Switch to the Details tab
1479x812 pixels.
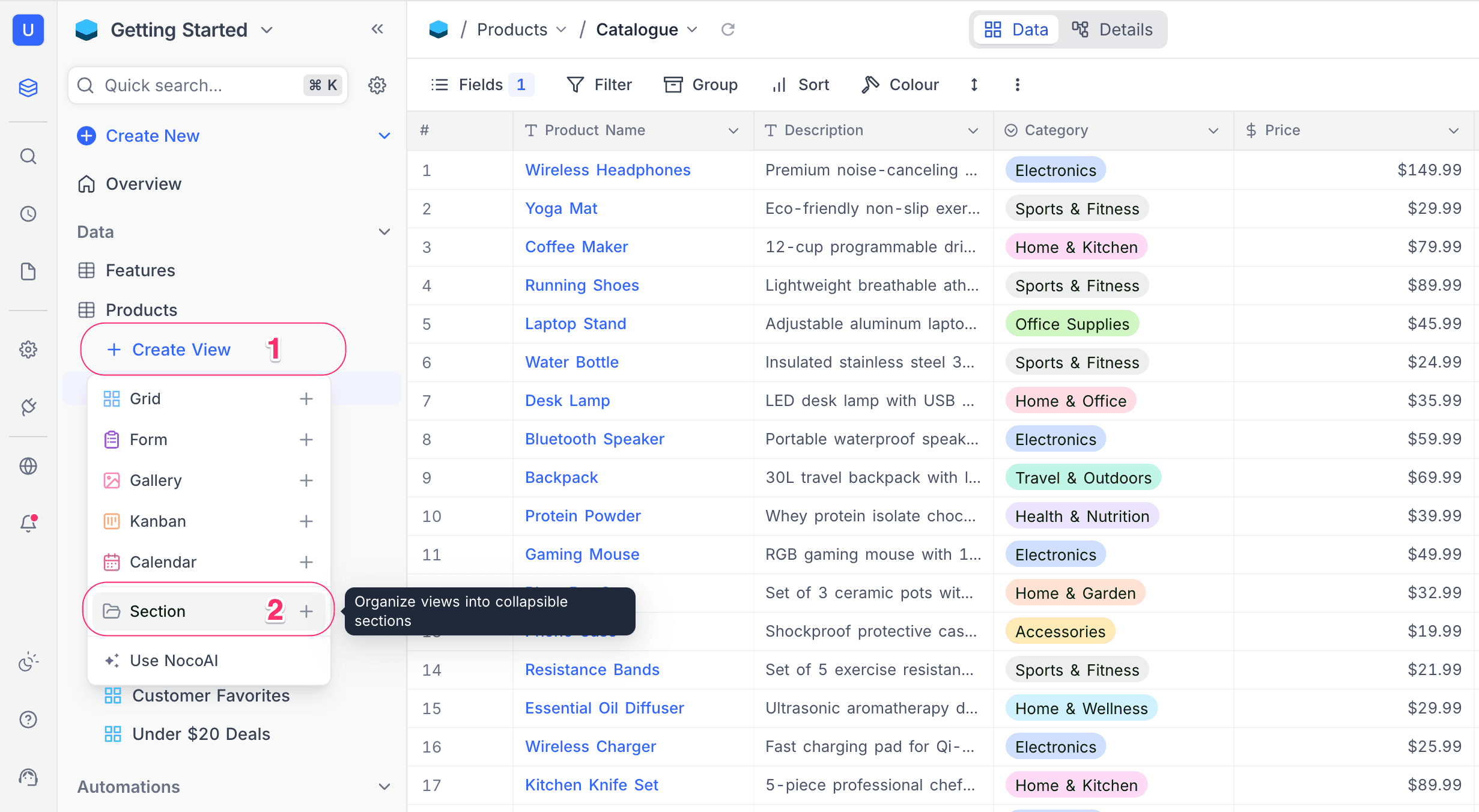coord(1113,29)
